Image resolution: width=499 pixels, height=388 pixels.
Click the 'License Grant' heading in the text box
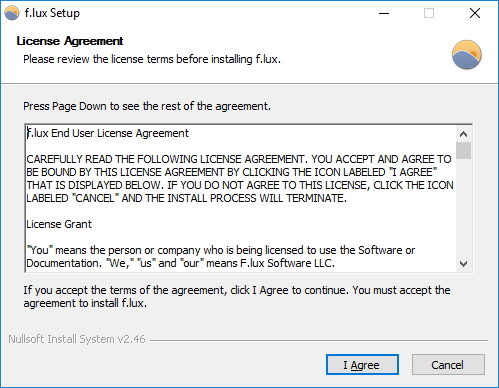point(59,224)
